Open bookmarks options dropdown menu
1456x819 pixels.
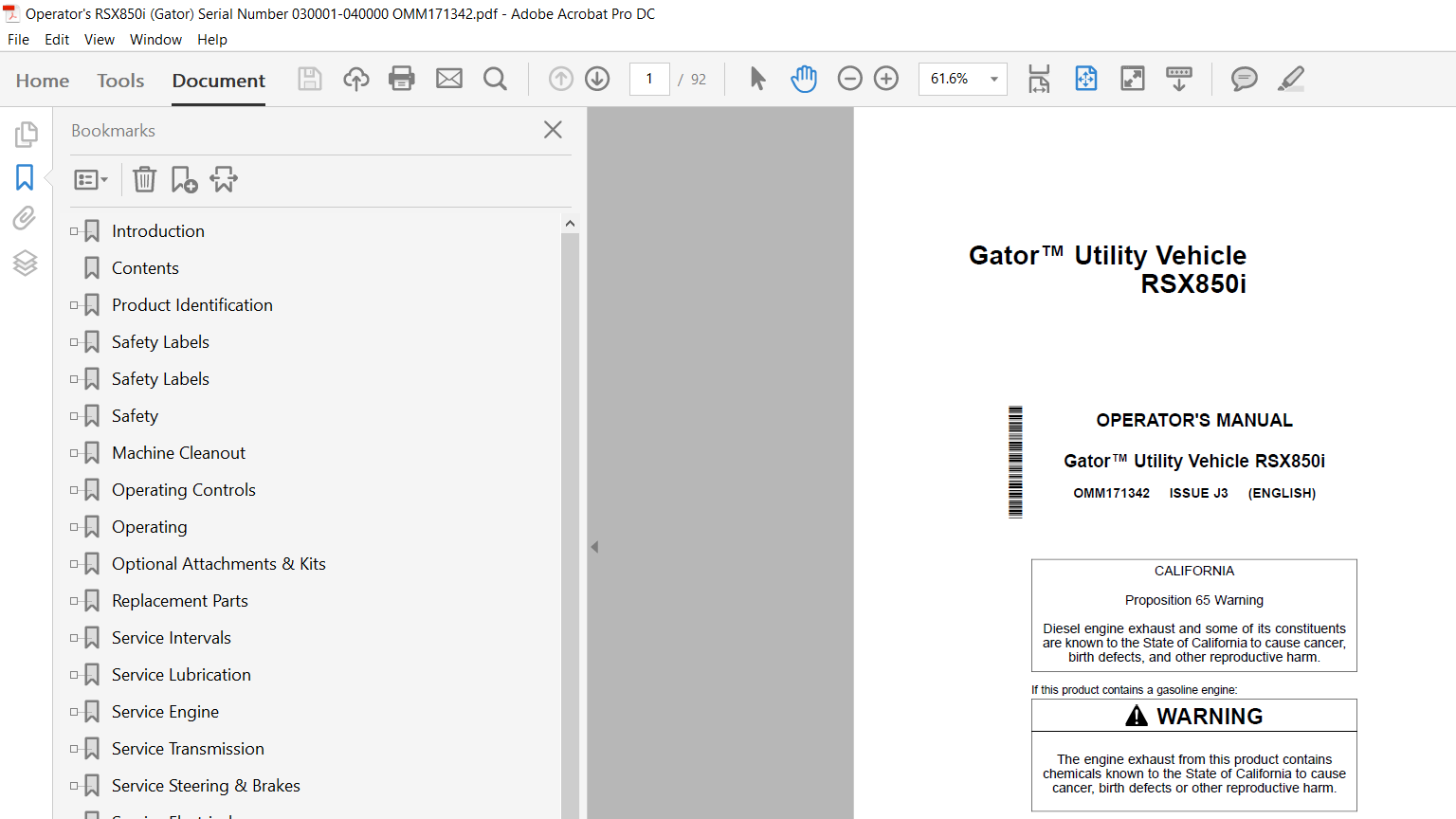[x=91, y=179]
